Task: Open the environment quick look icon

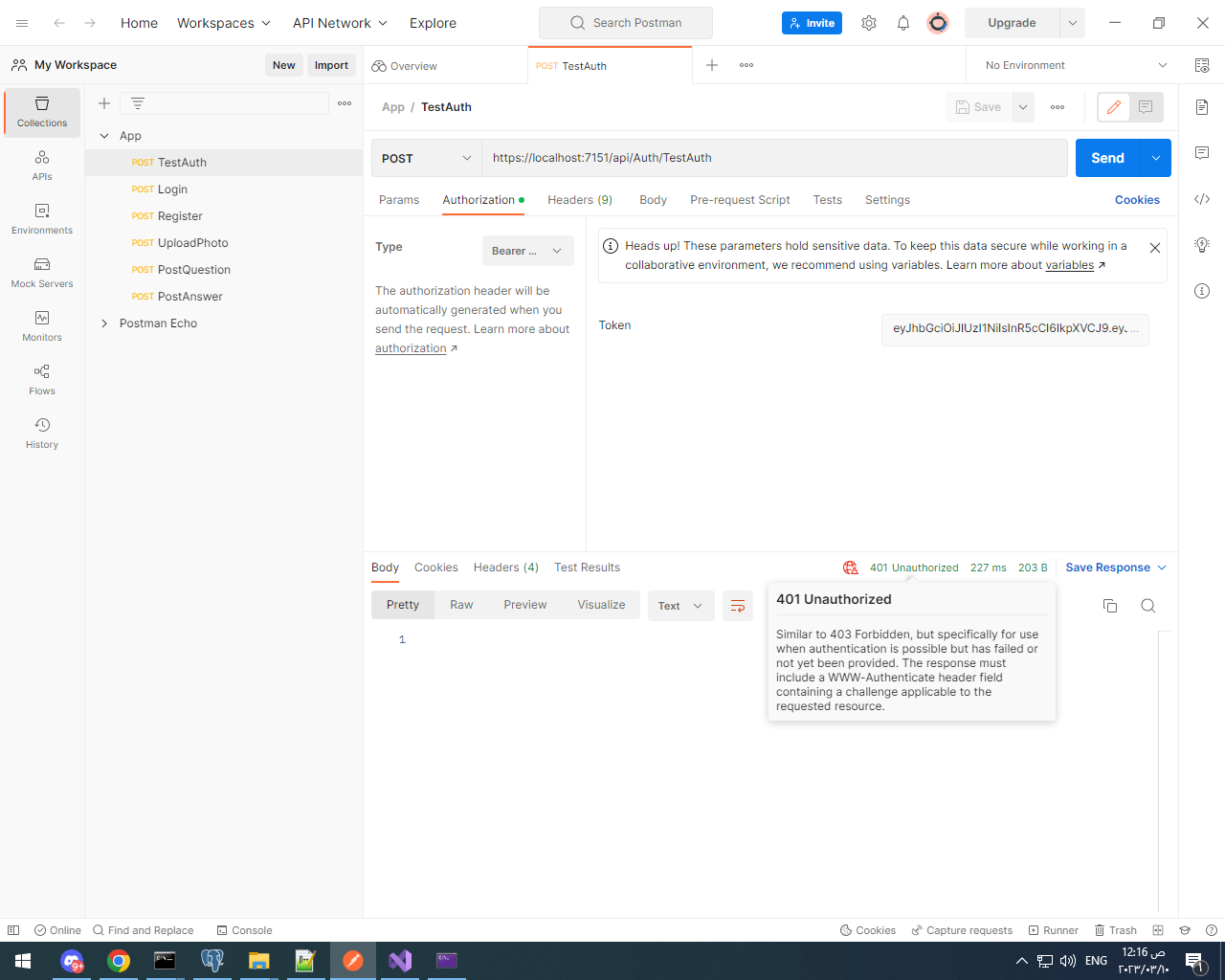Action: pos(1202,65)
